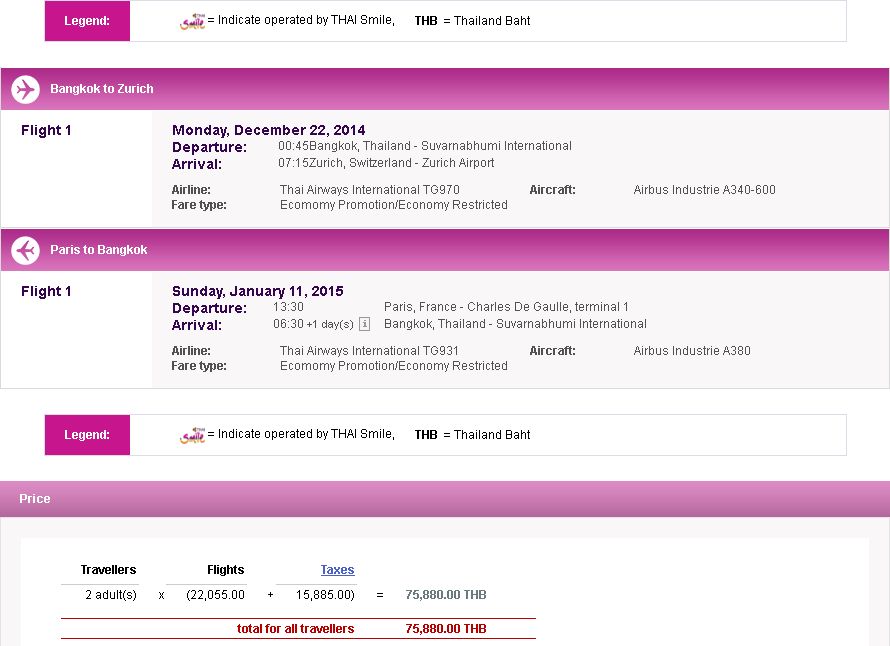This screenshot has height=646, width=890.
Task: Click the Sunday, January 11, 2015 date heading
Action: 258,291
